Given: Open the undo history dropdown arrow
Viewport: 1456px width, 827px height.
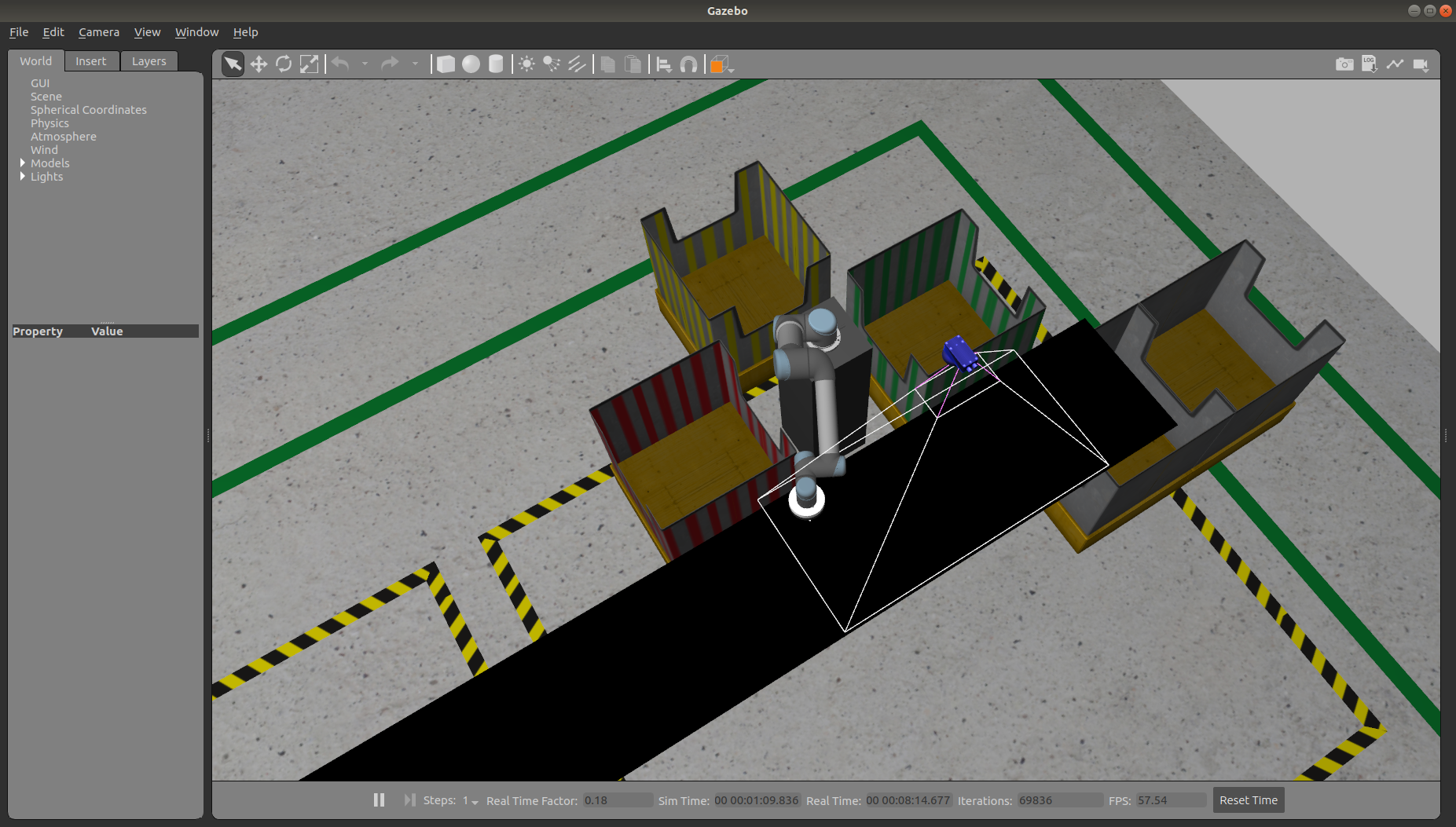Looking at the screenshot, I should tap(365, 64).
